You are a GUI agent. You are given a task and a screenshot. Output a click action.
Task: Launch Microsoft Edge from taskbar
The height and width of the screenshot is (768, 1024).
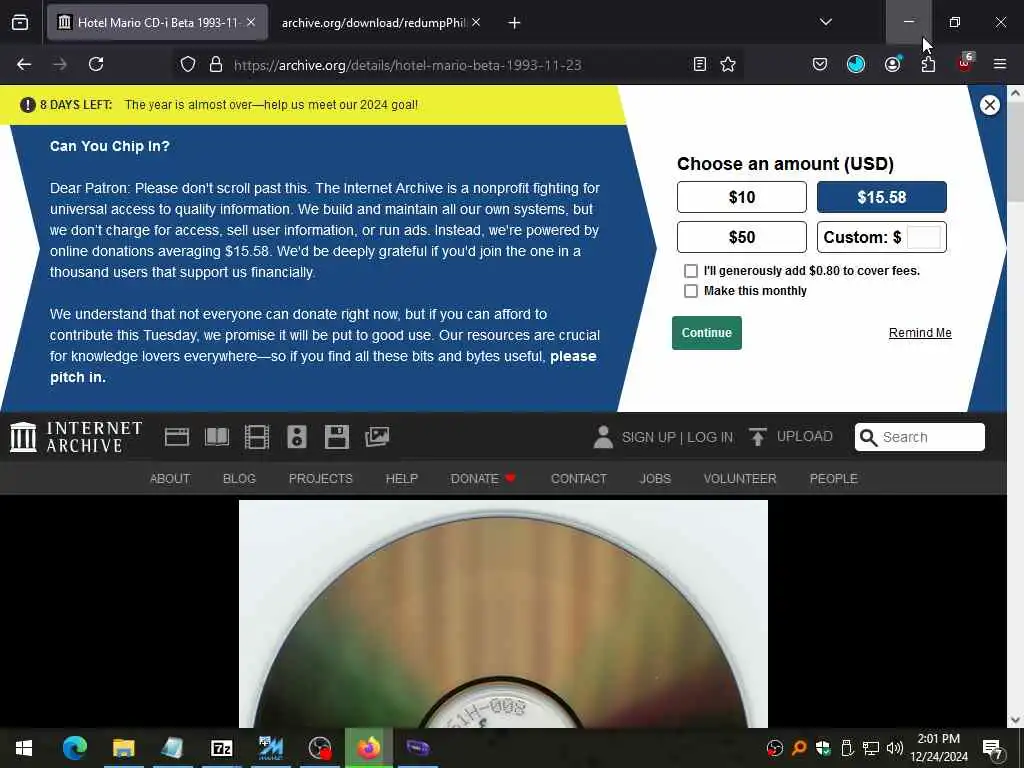click(x=74, y=748)
